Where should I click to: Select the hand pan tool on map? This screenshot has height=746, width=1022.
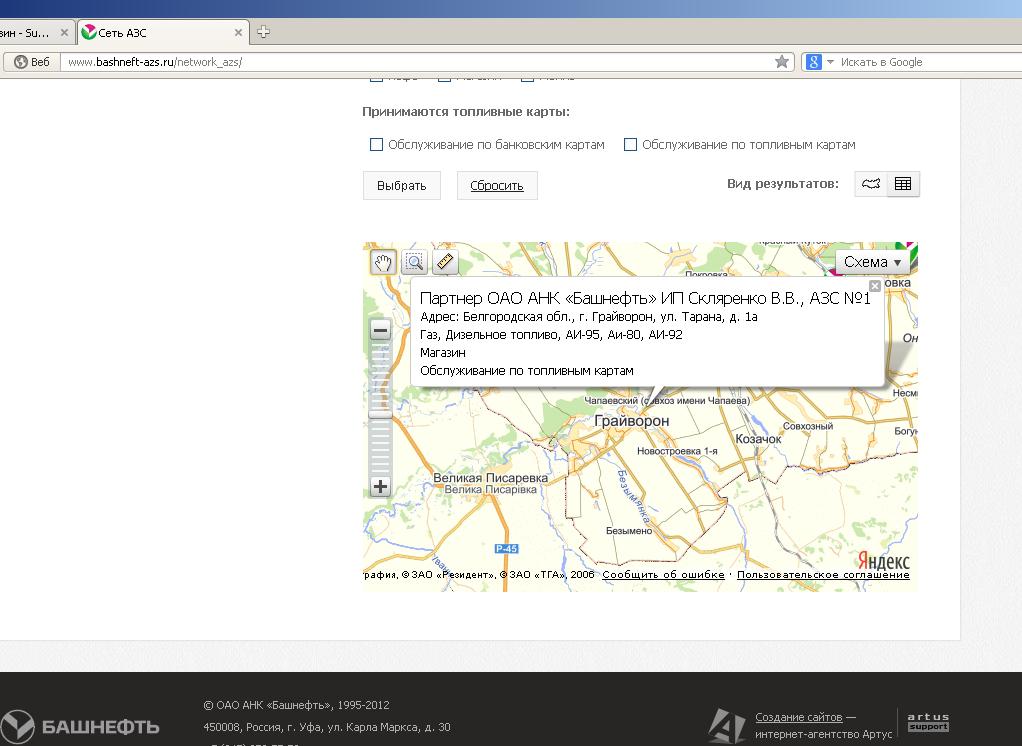tap(383, 262)
